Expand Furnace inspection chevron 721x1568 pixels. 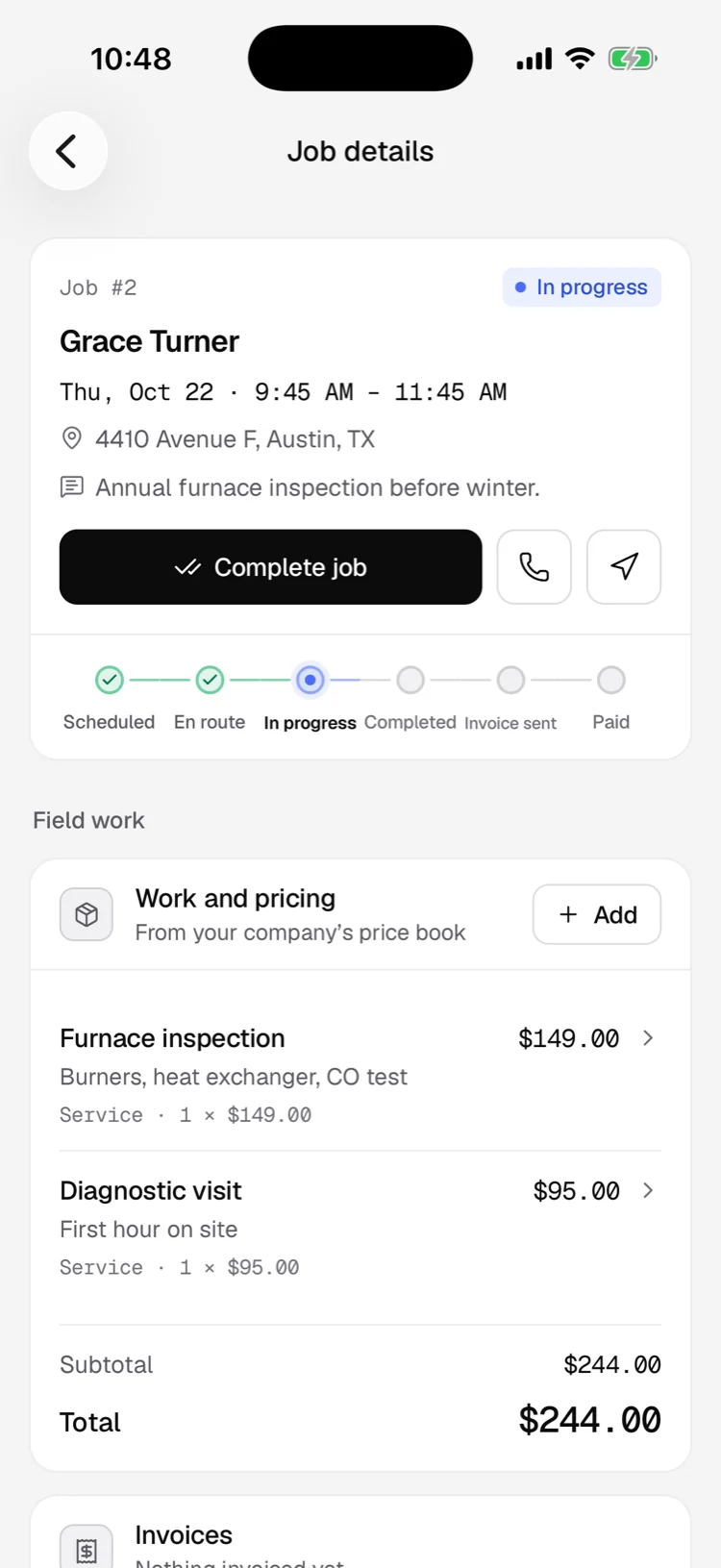648,1038
